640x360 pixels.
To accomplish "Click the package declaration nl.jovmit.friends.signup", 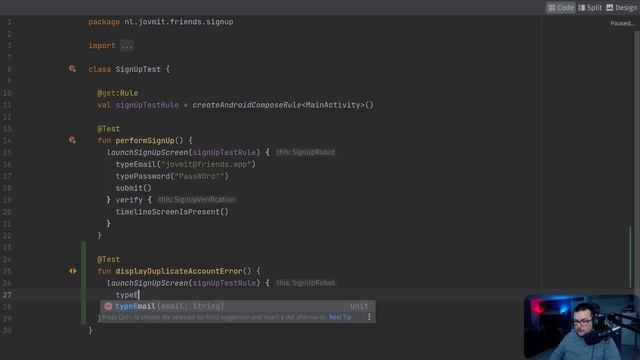I will click(x=179, y=22).
